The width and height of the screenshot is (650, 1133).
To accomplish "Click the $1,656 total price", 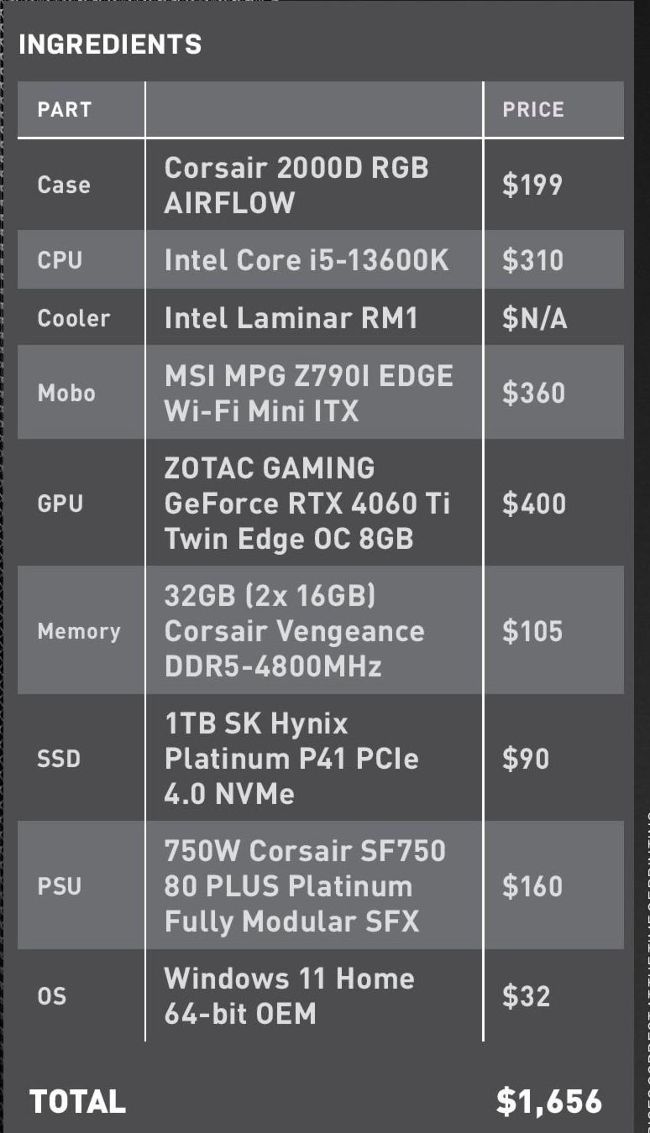I will tap(549, 1101).
